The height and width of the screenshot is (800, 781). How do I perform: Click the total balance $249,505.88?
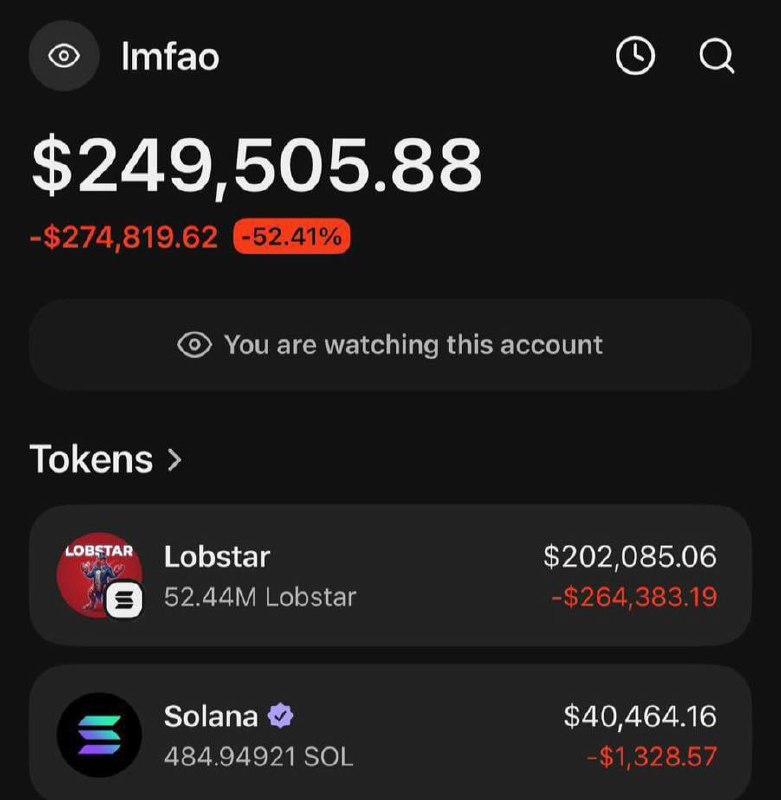pos(257,165)
